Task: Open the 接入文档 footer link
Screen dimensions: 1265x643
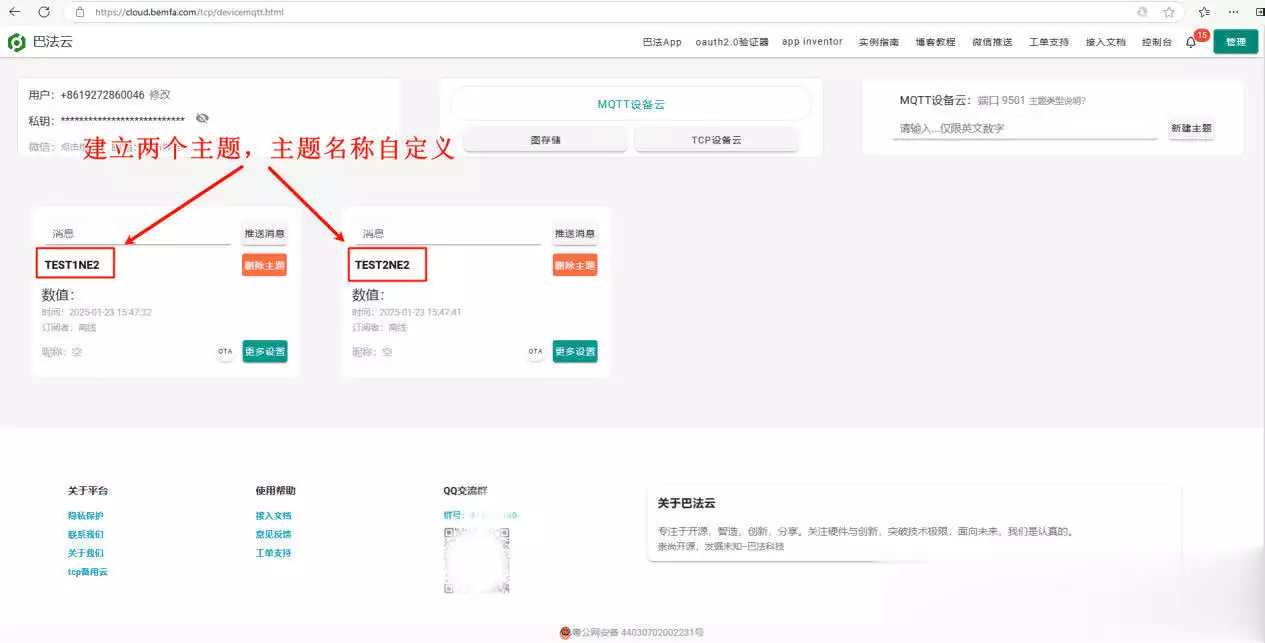Action: click(273, 516)
